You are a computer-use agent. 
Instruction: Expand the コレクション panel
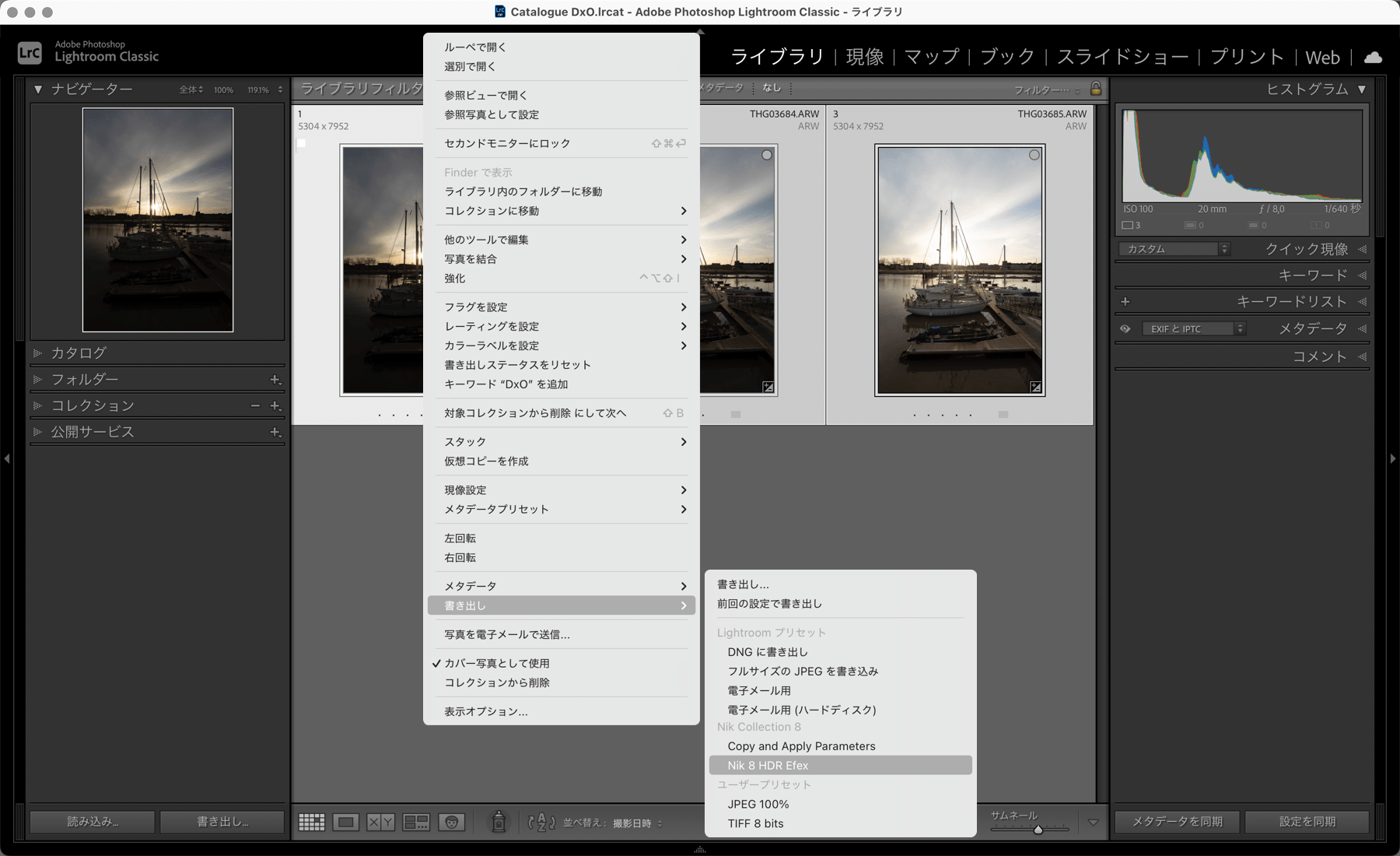[x=37, y=406]
